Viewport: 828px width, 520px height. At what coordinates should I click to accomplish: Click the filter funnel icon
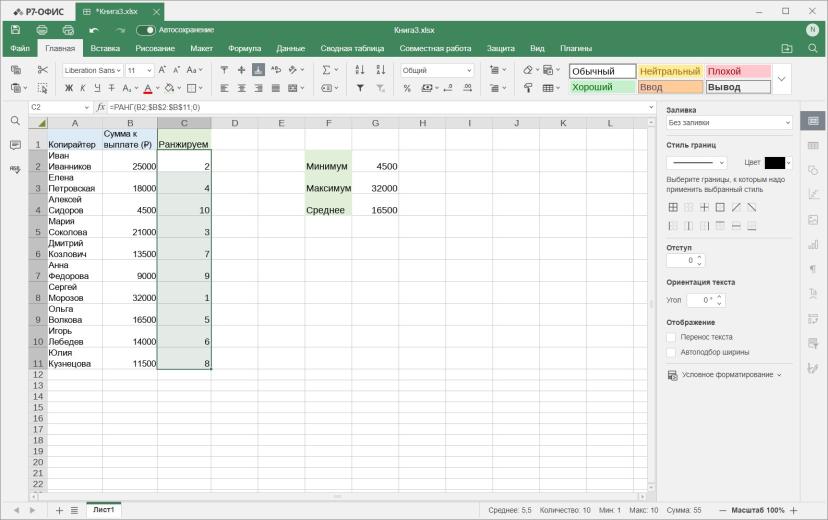pyautogui.click(x=360, y=88)
